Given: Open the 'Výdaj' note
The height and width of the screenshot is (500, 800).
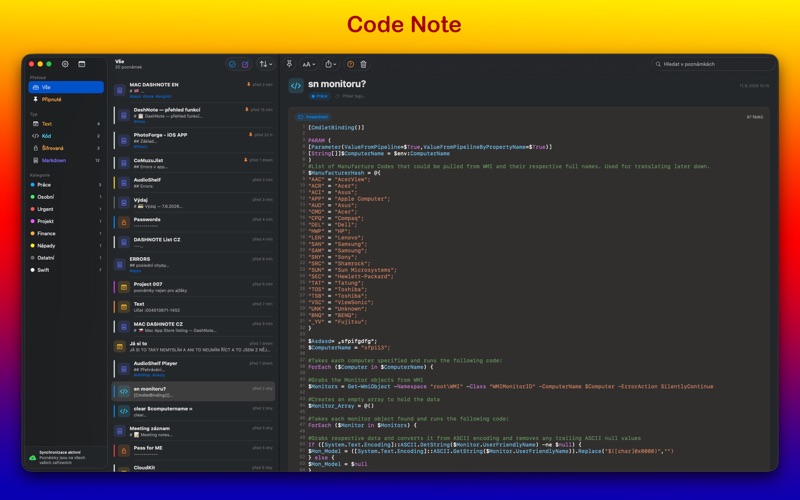Looking at the screenshot, I should [193, 203].
